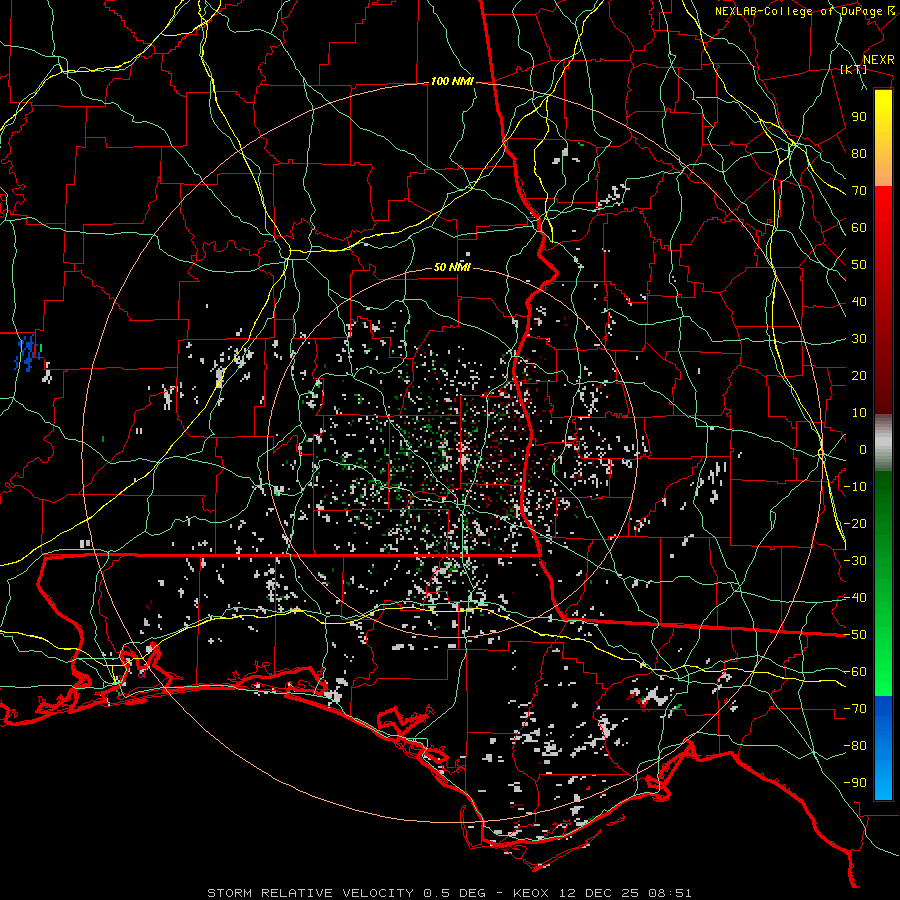This screenshot has height=900, width=900.
Task: Click the -80 value on velocity scale
Action: click(855, 746)
